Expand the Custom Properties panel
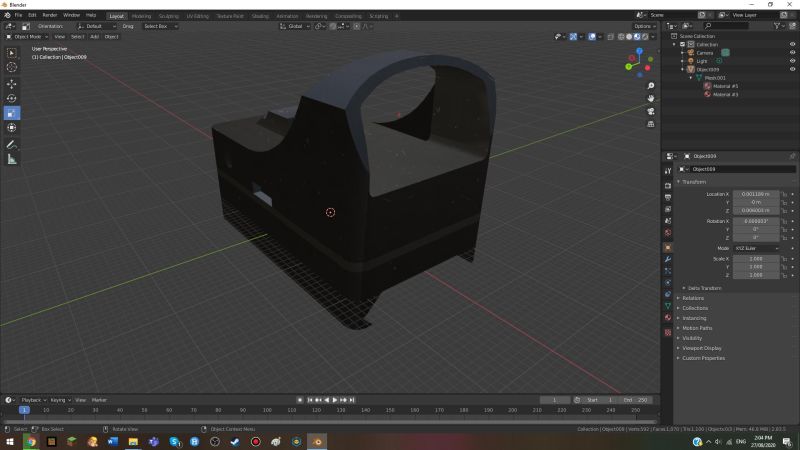The image size is (800, 450). pyautogui.click(x=703, y=358)
